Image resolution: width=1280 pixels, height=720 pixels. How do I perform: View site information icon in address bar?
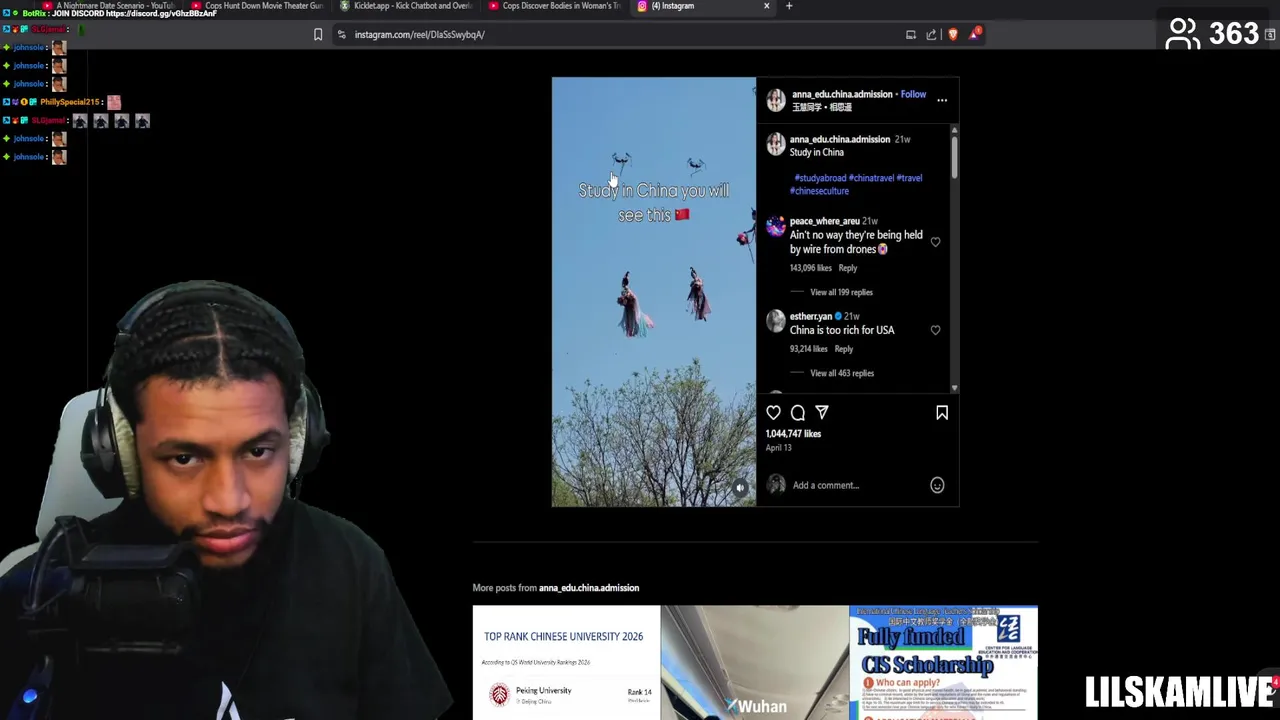tap(341, 34)
